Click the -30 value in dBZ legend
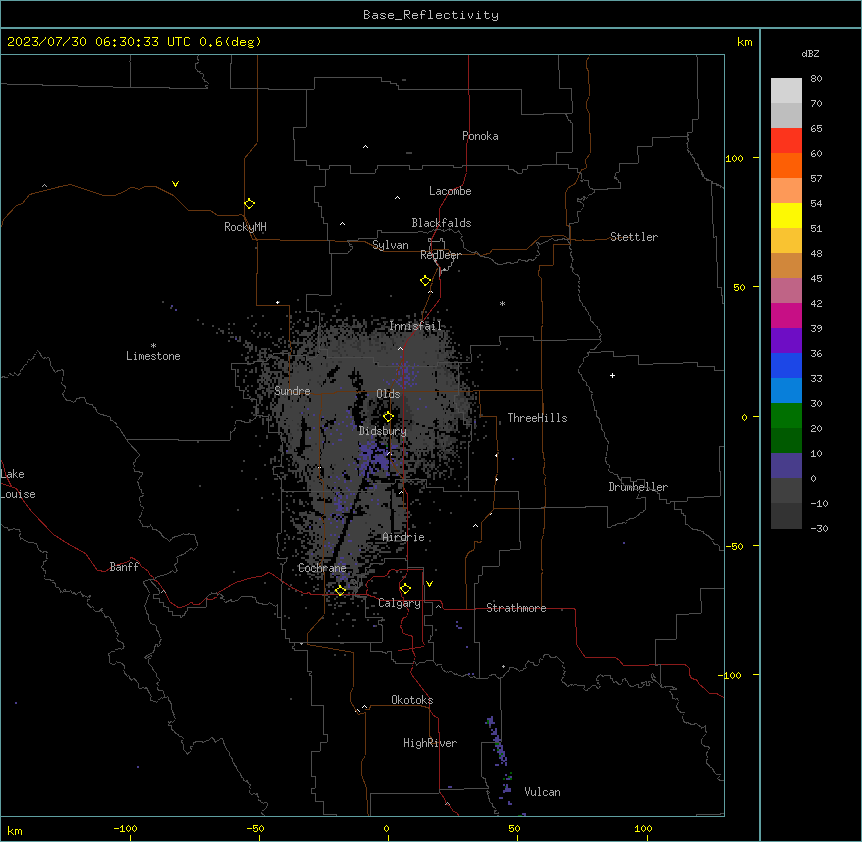This screenshot has height=842, width=862. 819,528
